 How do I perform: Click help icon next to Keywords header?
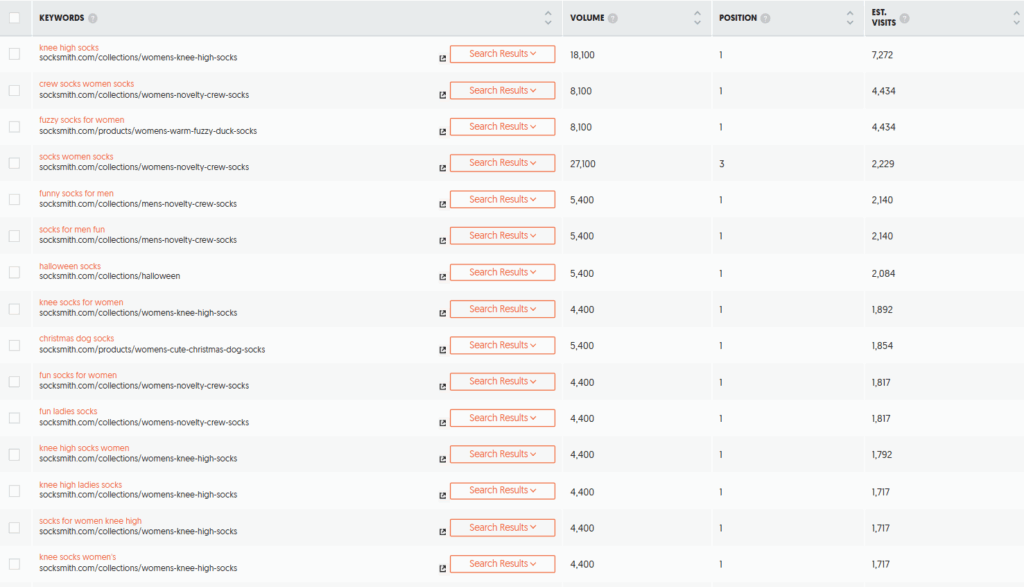coord(93,18)
